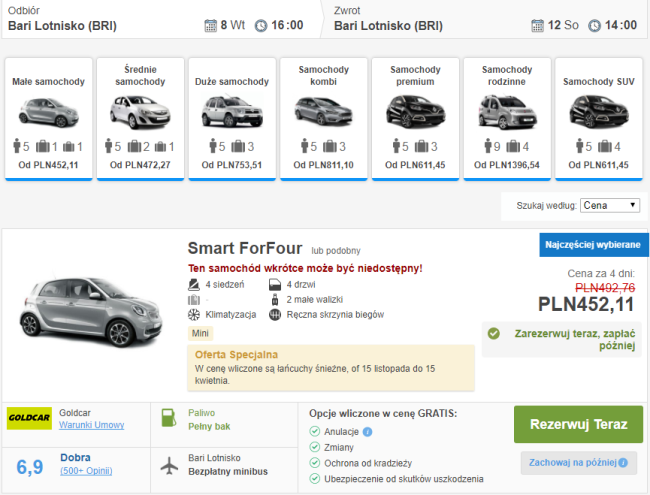
Task: Click the crossed-out price PLN492,76
Action: [x=605, y=288]
